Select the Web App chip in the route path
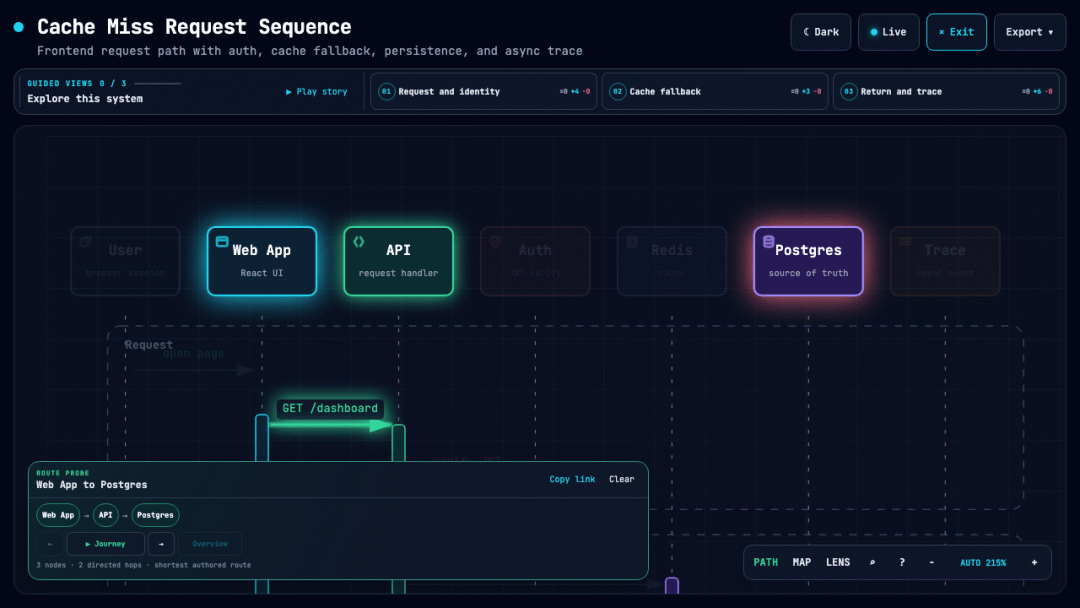The width and height of the screenshot is (1080, 608). pos(58,515)
